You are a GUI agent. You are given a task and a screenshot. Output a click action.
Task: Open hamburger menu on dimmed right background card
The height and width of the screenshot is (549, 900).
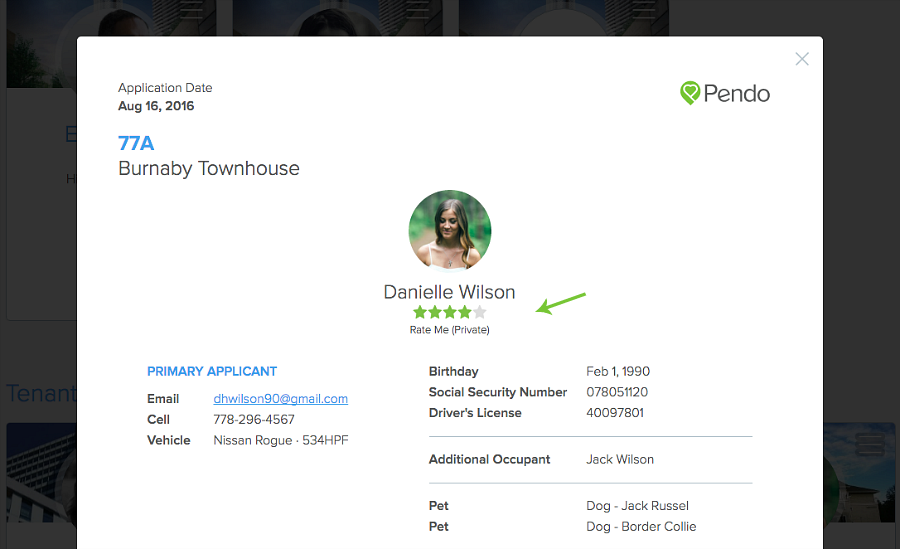(870, 444)
